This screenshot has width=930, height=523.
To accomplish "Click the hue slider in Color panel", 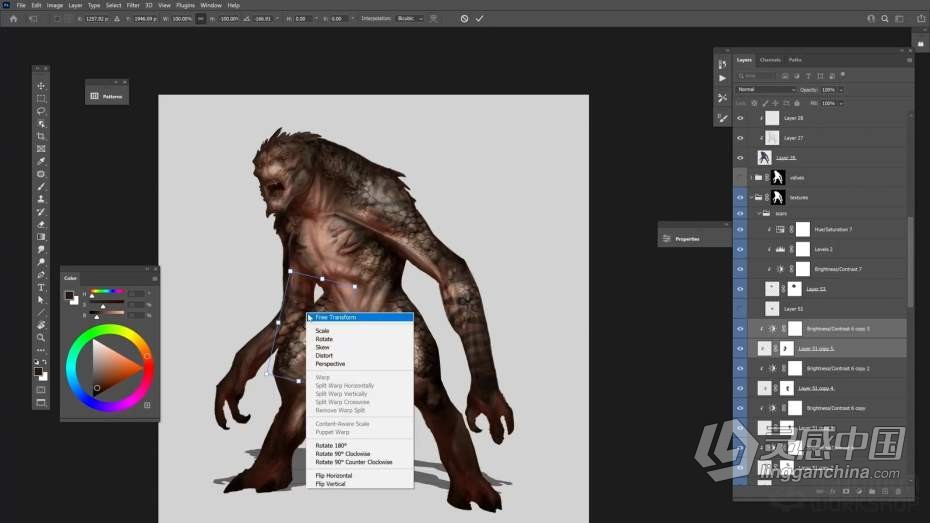I will tap(107, 291).
